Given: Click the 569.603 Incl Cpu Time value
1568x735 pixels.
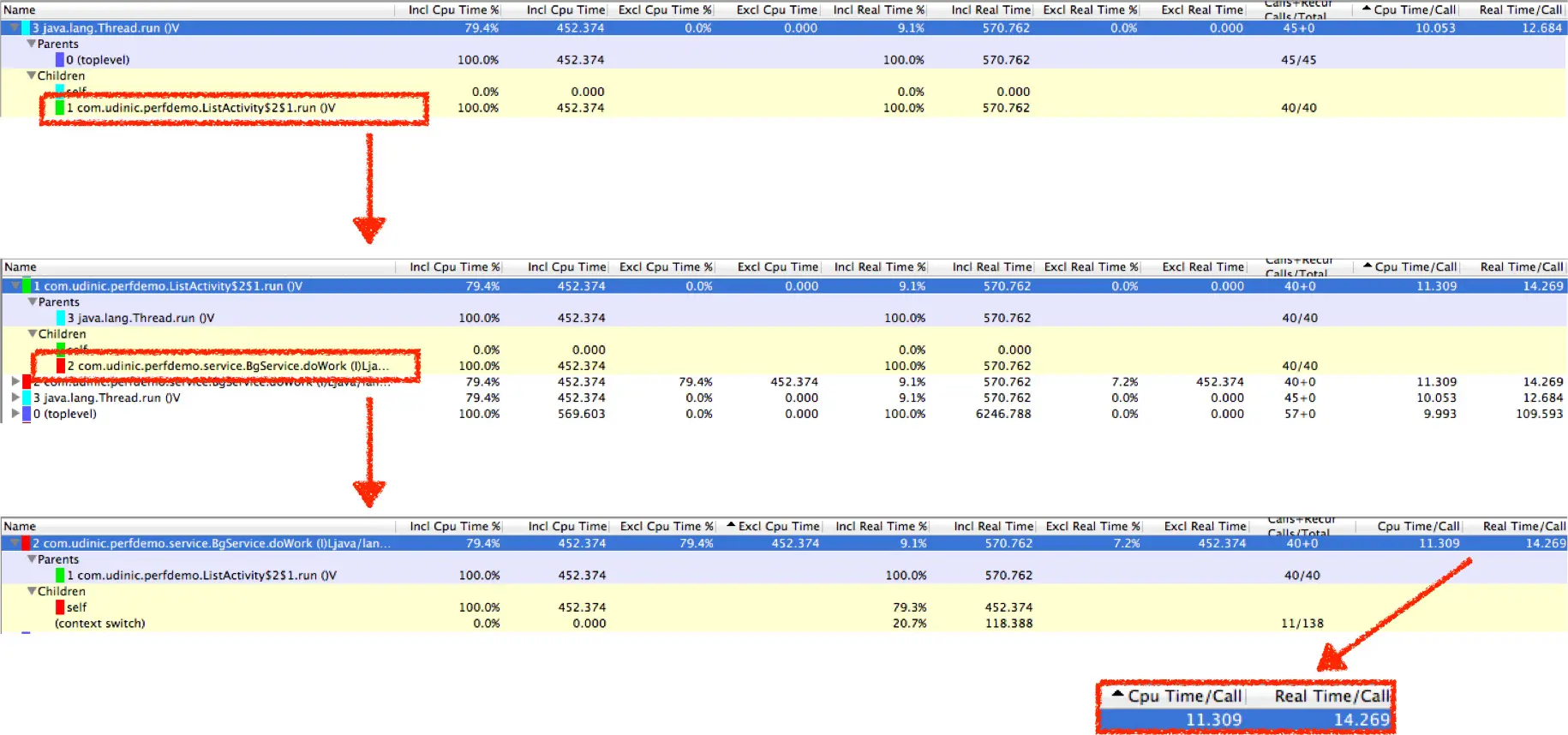Looking at the screenshot, I should coord(582,414).
